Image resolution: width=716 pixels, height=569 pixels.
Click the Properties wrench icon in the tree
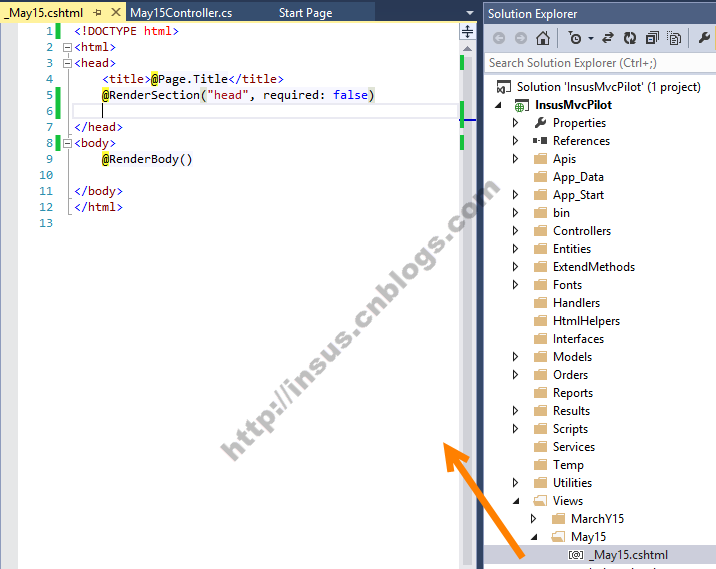pos(540,122)
